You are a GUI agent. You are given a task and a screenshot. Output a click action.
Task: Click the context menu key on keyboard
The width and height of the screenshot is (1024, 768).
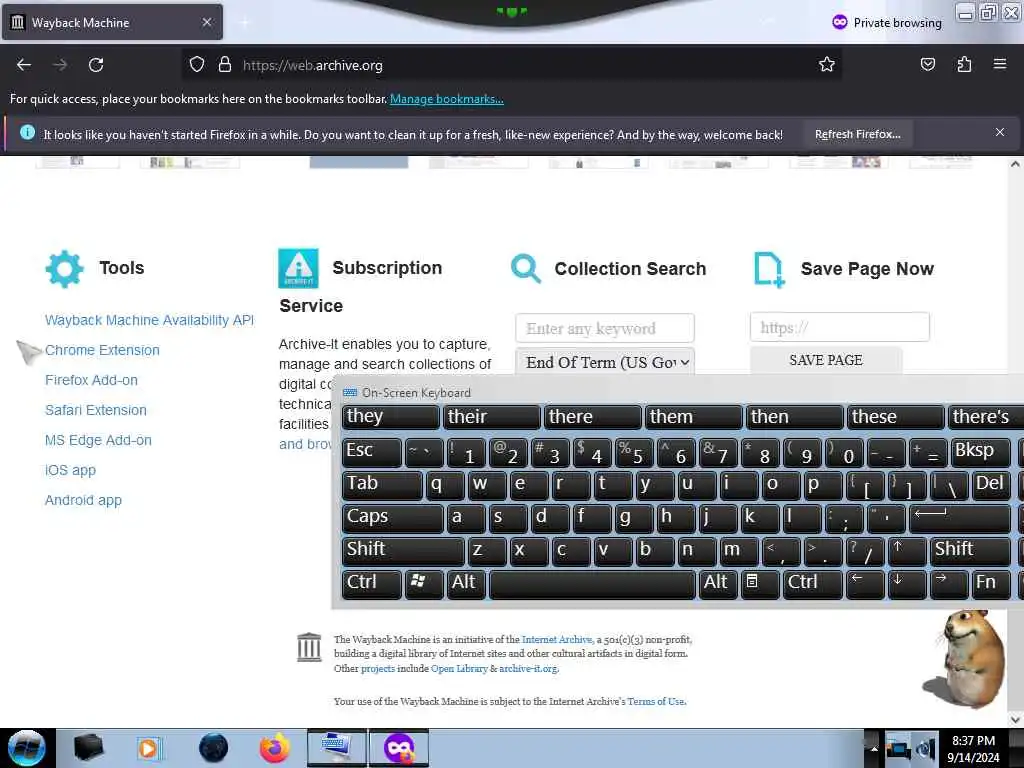click(x=760, y=584)
